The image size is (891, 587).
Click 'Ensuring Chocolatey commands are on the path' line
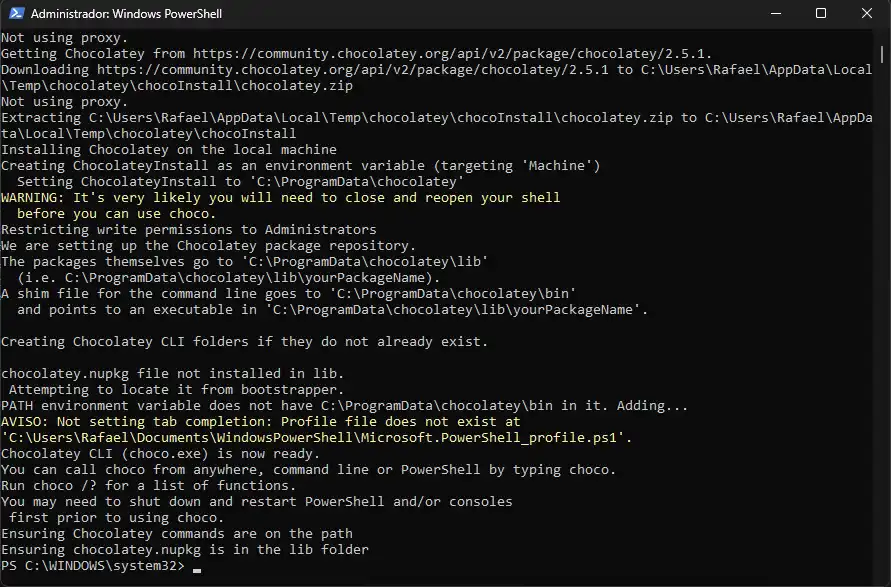(176, 533)
